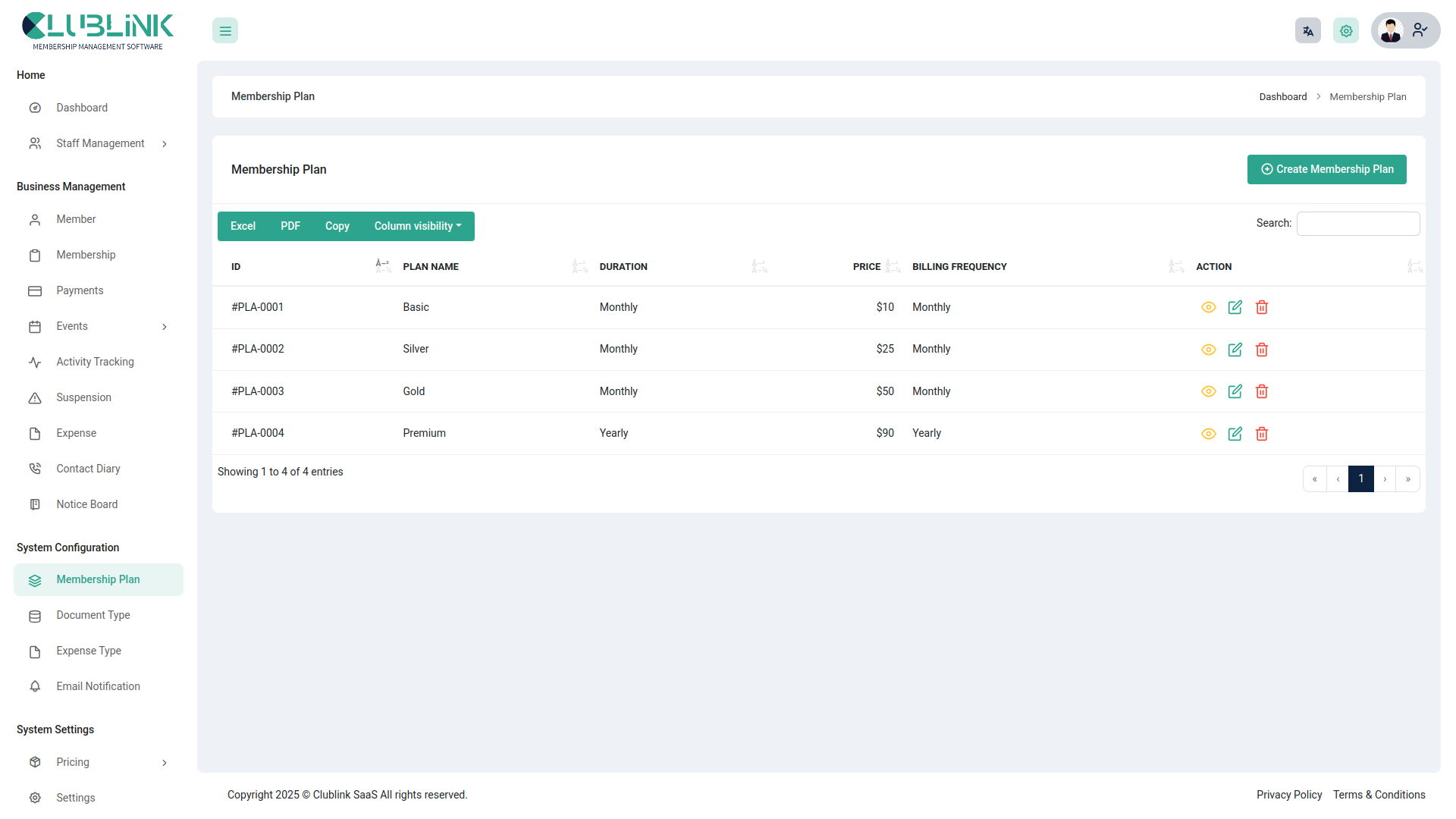
Task: Click the Suspension warning icon in sidebar
Action: coord(35,397)
